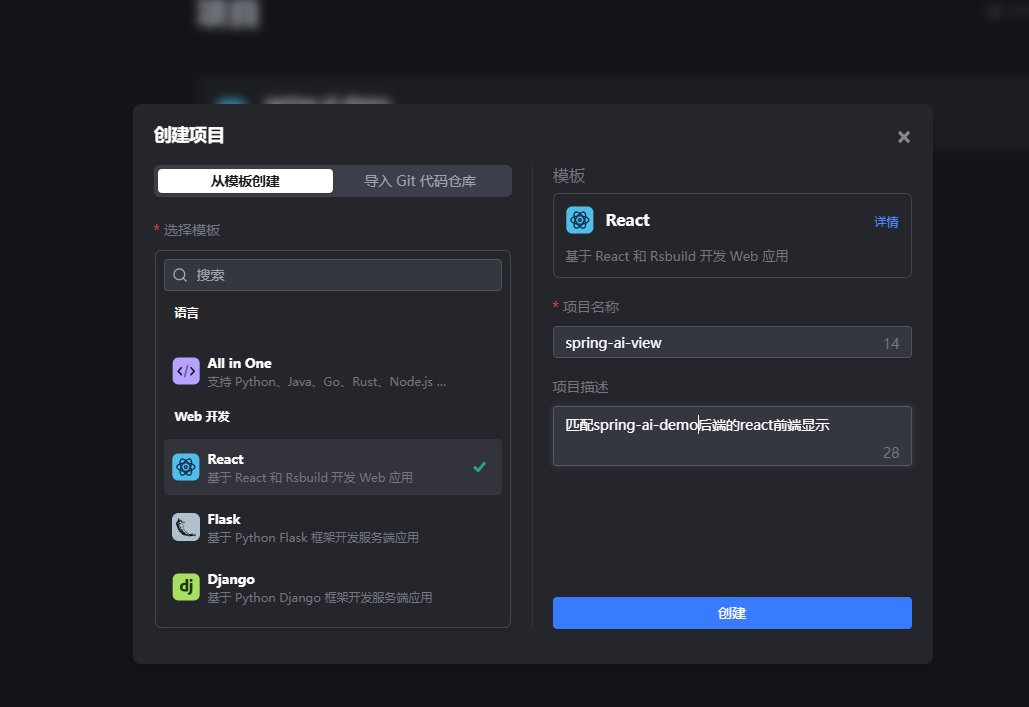The width and height of the screenshot is (1029, 707).
Task: Click '基于 Python Flask 框架开发服务端应用' description
Action: [313, 538]
